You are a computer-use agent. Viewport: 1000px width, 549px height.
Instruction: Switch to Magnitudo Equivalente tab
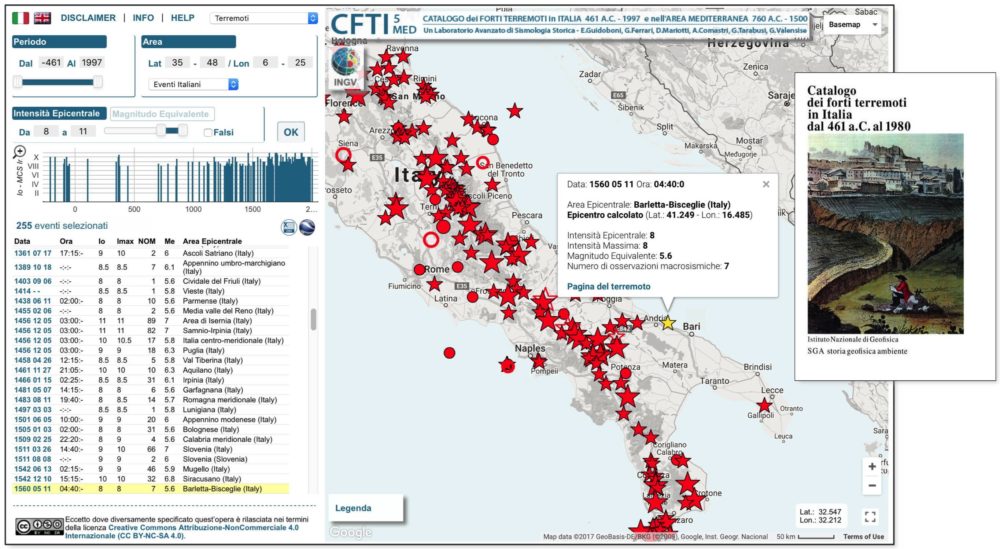[160, 114]
